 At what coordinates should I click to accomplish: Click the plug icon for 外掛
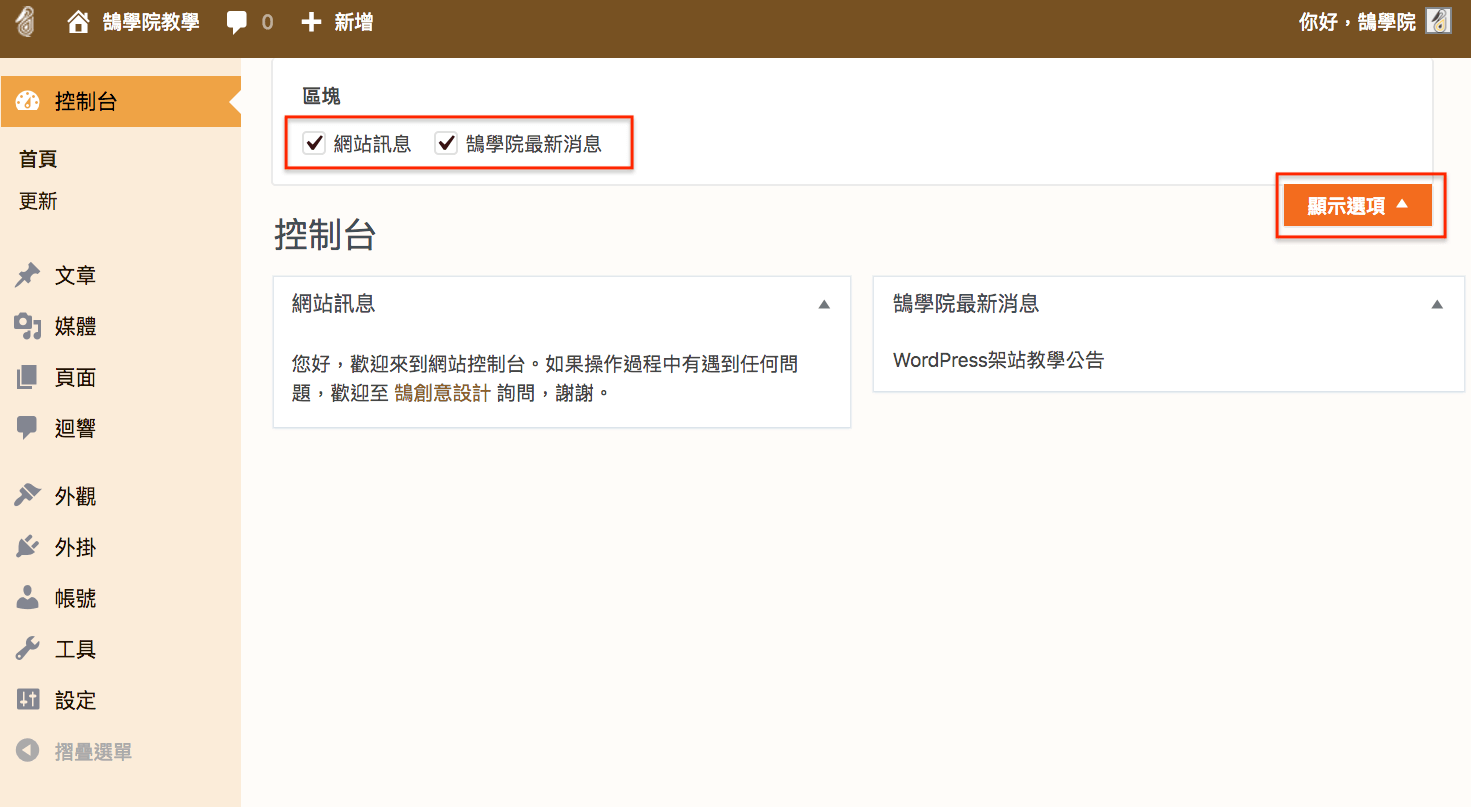28,547
